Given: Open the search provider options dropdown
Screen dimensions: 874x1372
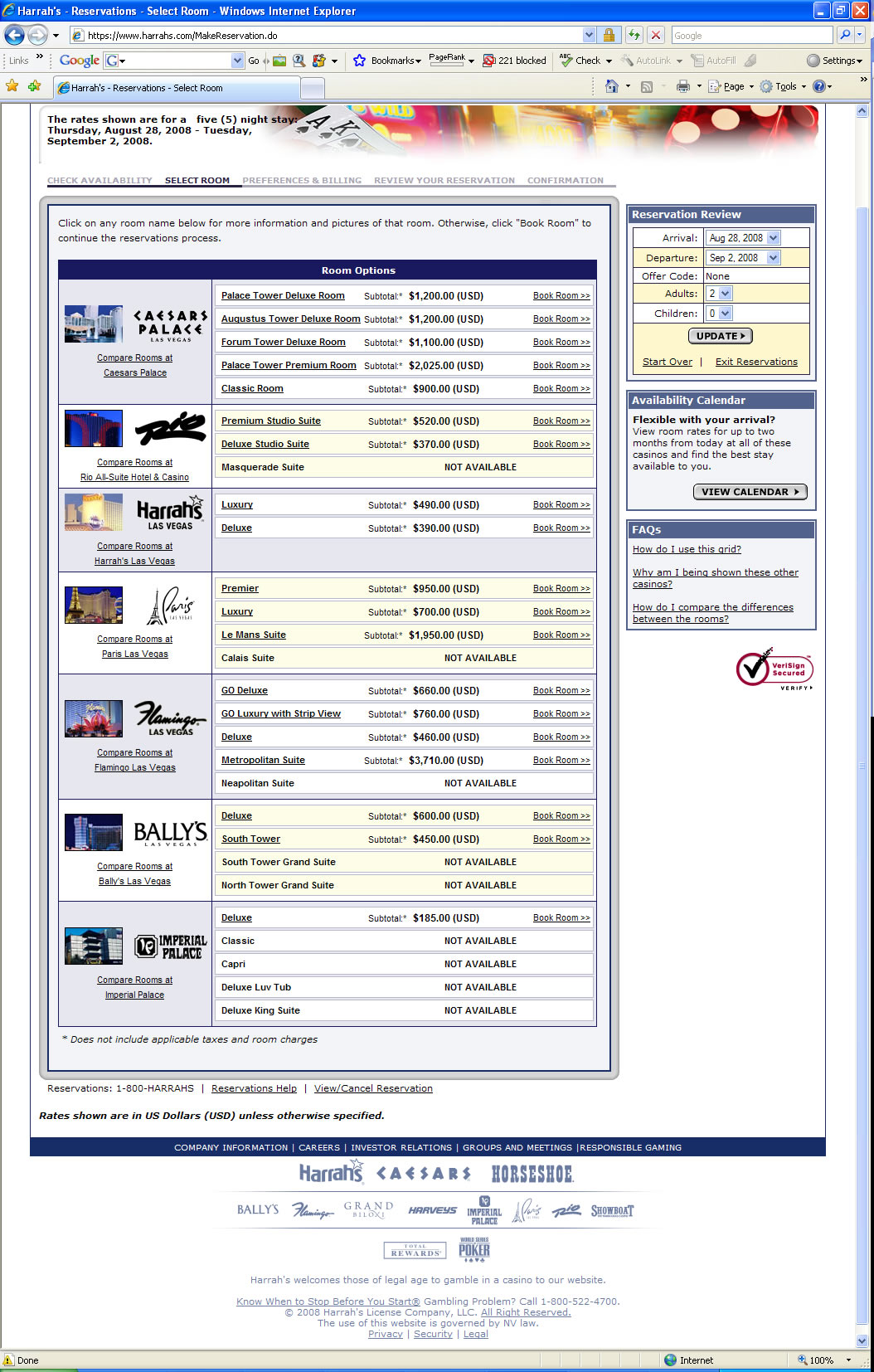Looking at the screenshot, I should (860, 35).
